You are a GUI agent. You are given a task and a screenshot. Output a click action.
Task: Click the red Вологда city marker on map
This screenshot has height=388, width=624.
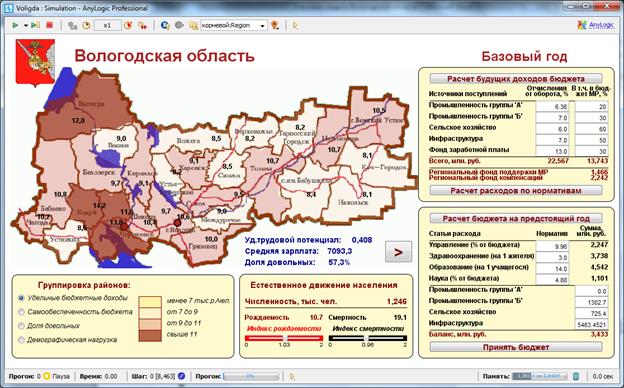click(x=177, y=222)
